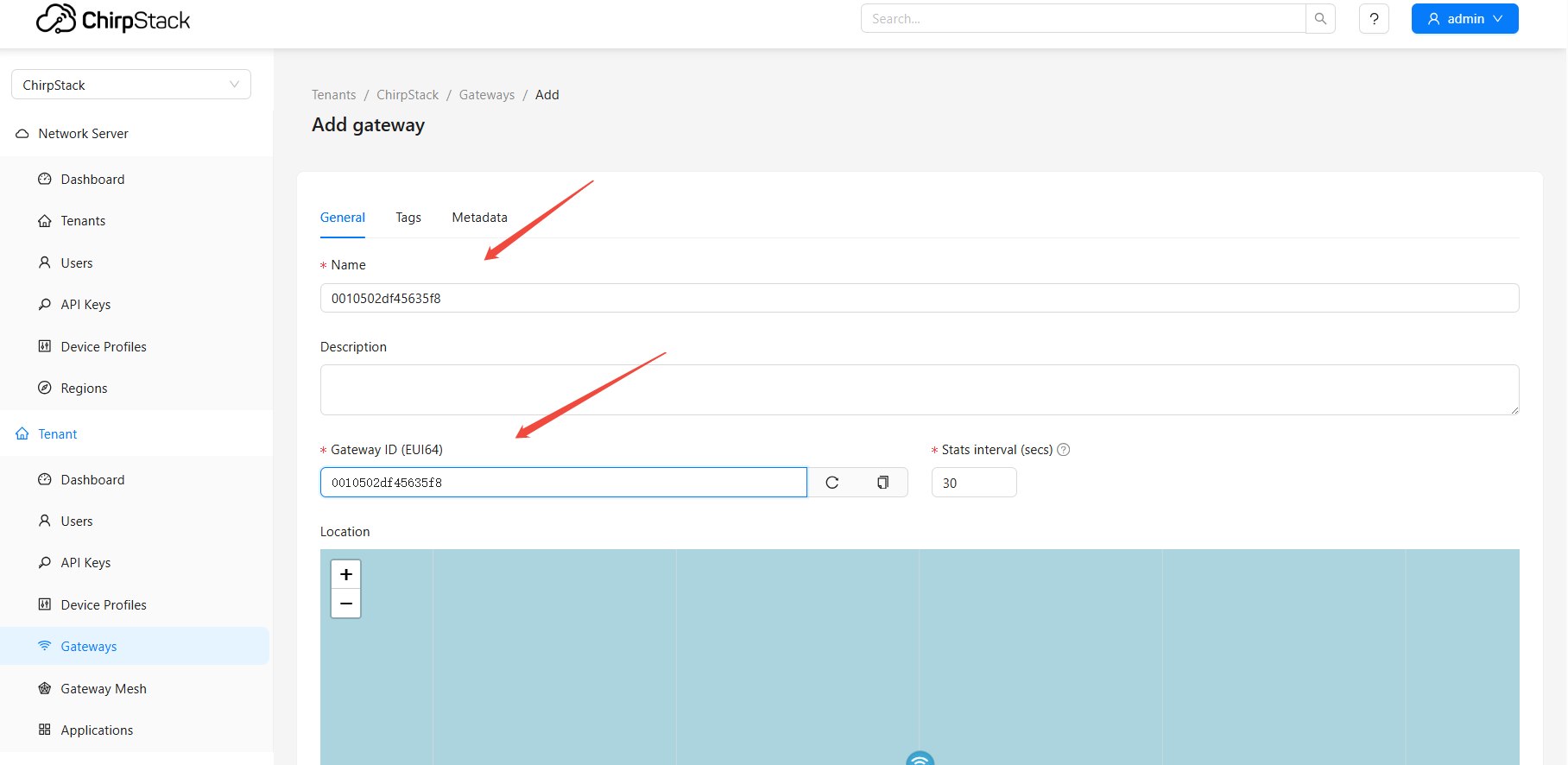Open the admin user dropdown menu

1464,19
